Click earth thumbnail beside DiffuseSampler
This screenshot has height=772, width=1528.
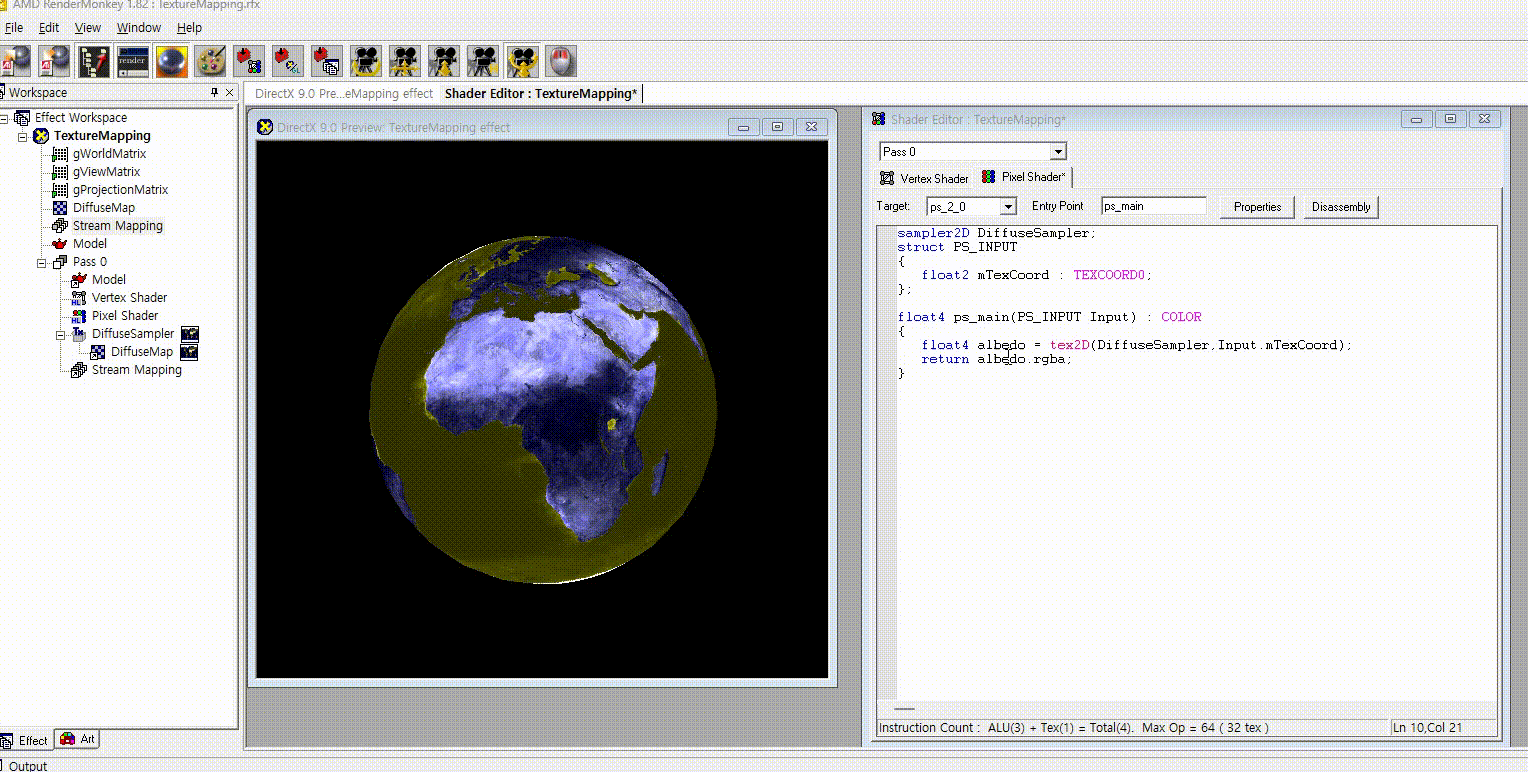[x=189, y=334]
